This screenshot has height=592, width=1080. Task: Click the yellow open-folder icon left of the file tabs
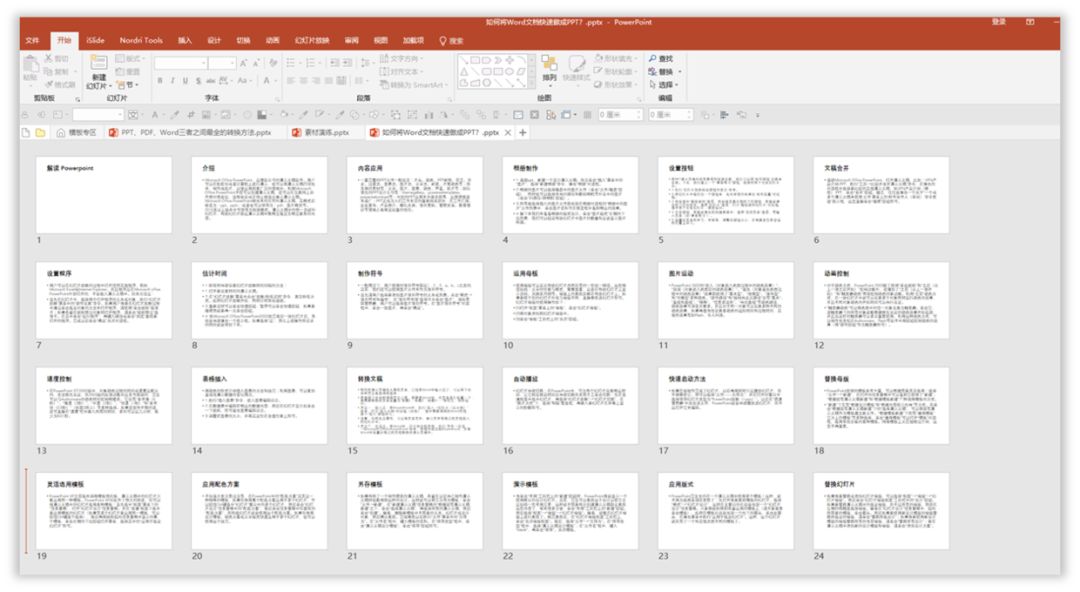[41, 132]
